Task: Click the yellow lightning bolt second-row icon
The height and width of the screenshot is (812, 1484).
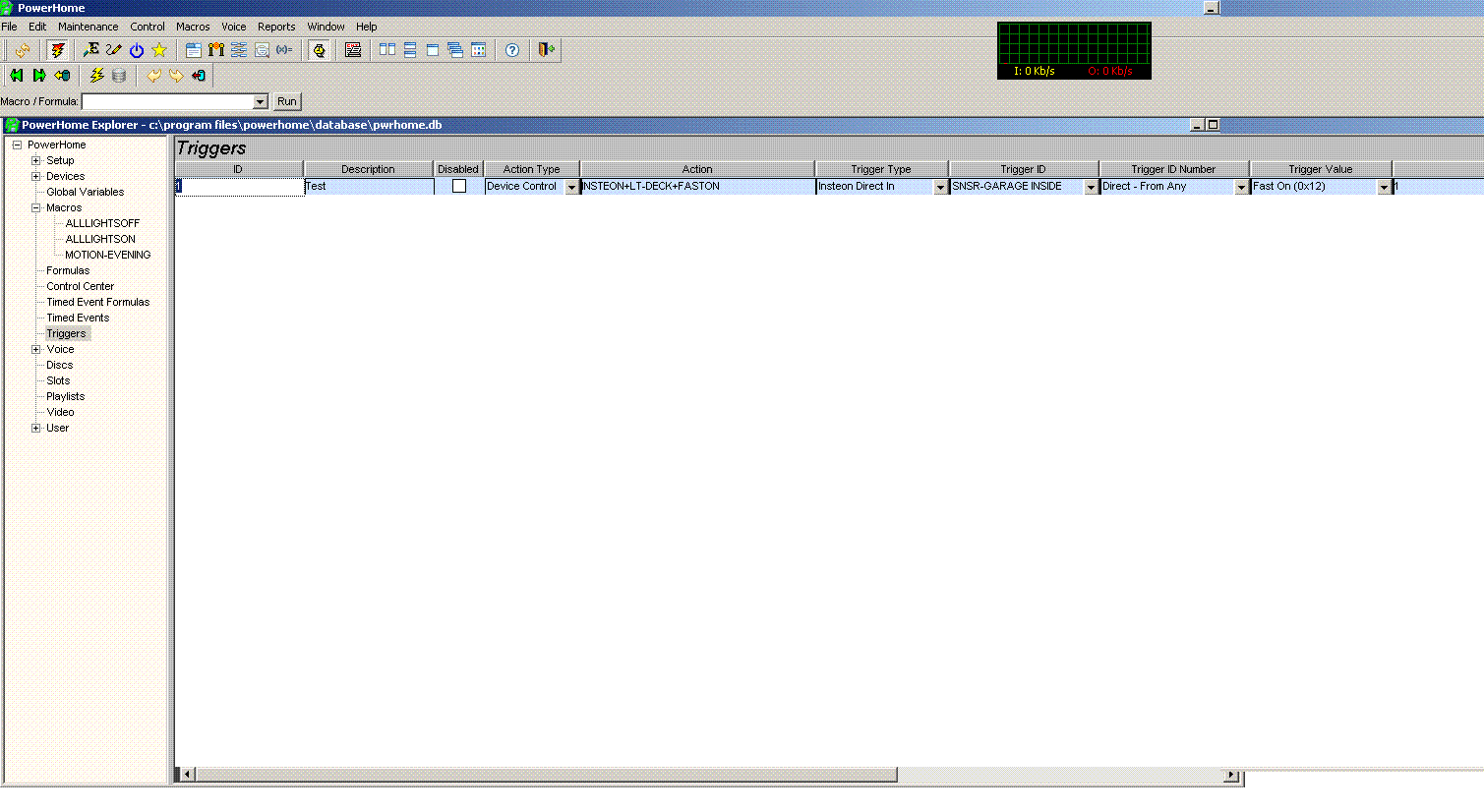Action: pyautogui.click(x=96, y=76)
